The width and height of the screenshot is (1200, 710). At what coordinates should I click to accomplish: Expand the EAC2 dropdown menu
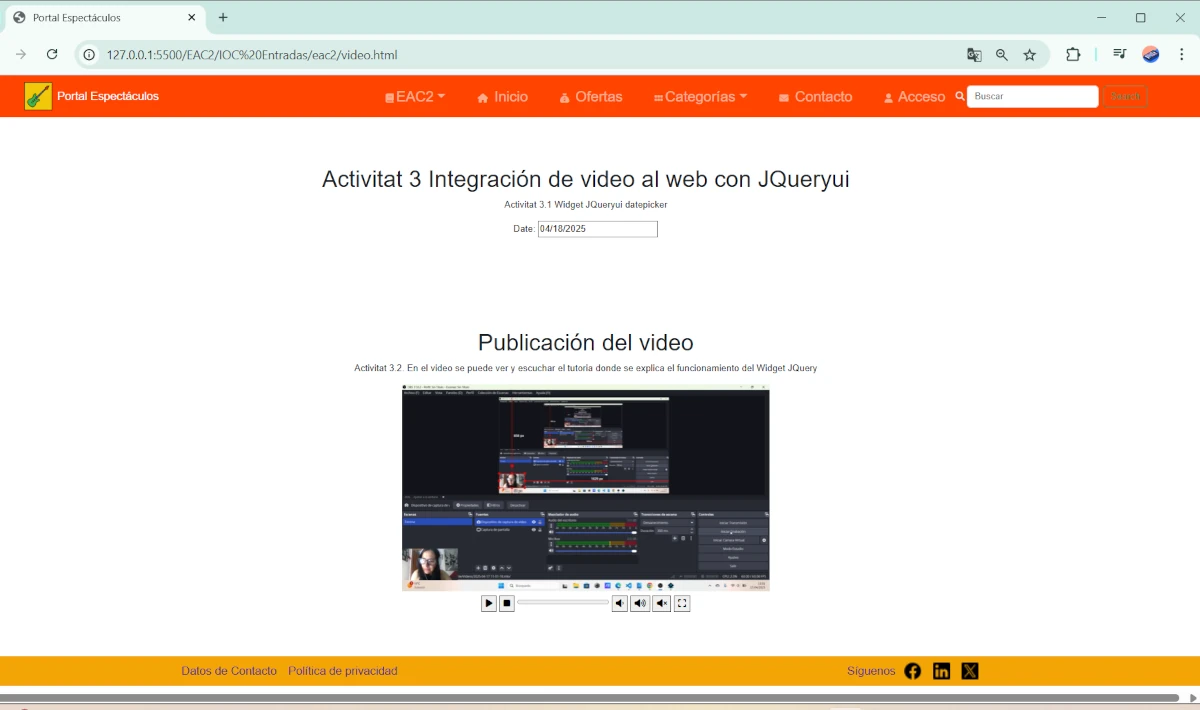pos(414,96)
